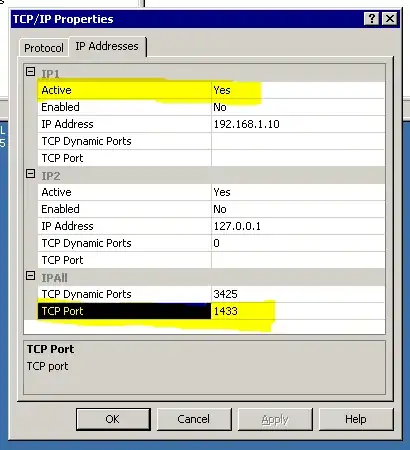Viewport: 410px width, 450px height.
Task: Click the Apply button
Action: [275, 419]
